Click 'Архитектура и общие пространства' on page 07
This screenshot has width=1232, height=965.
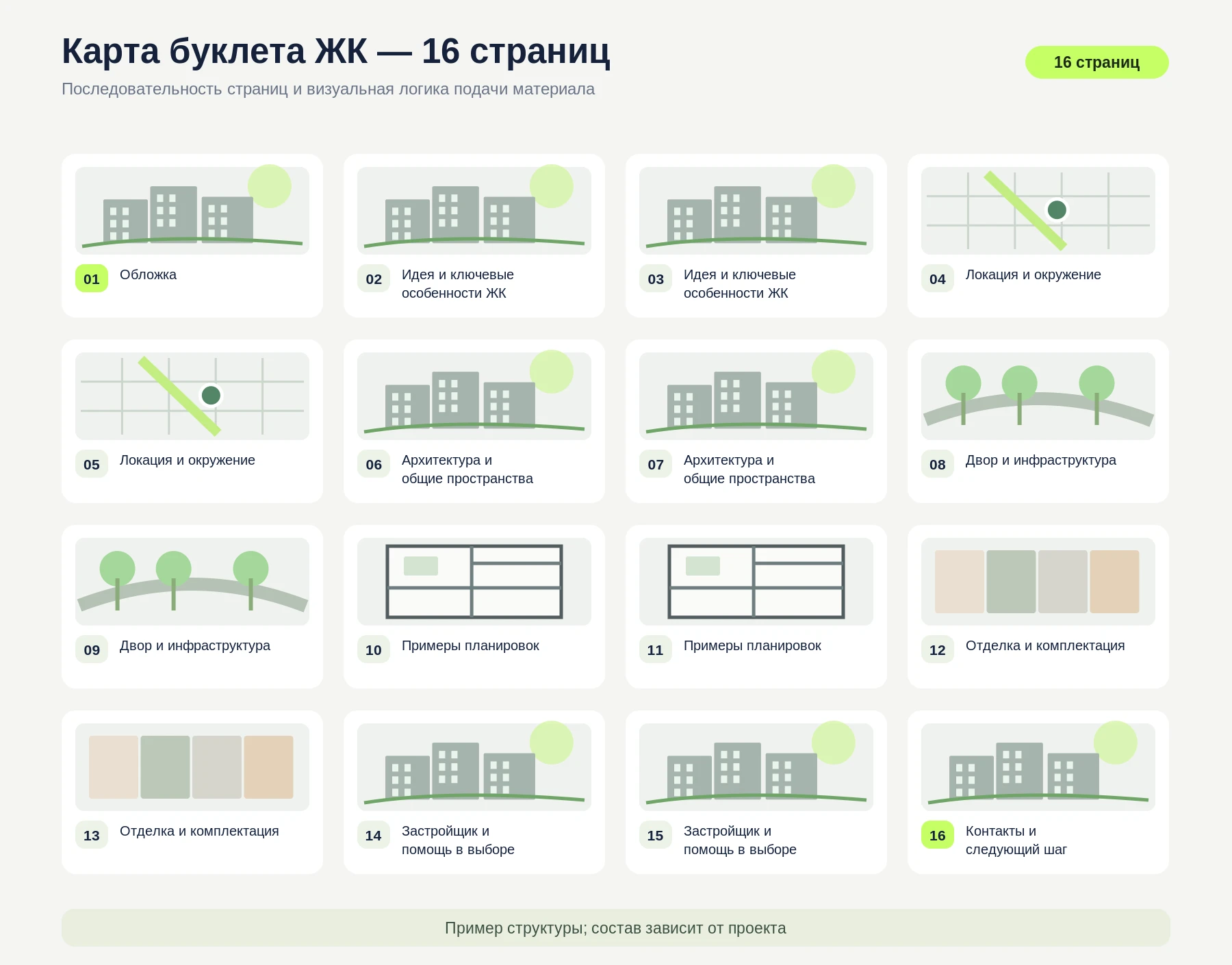pos(749,469)
